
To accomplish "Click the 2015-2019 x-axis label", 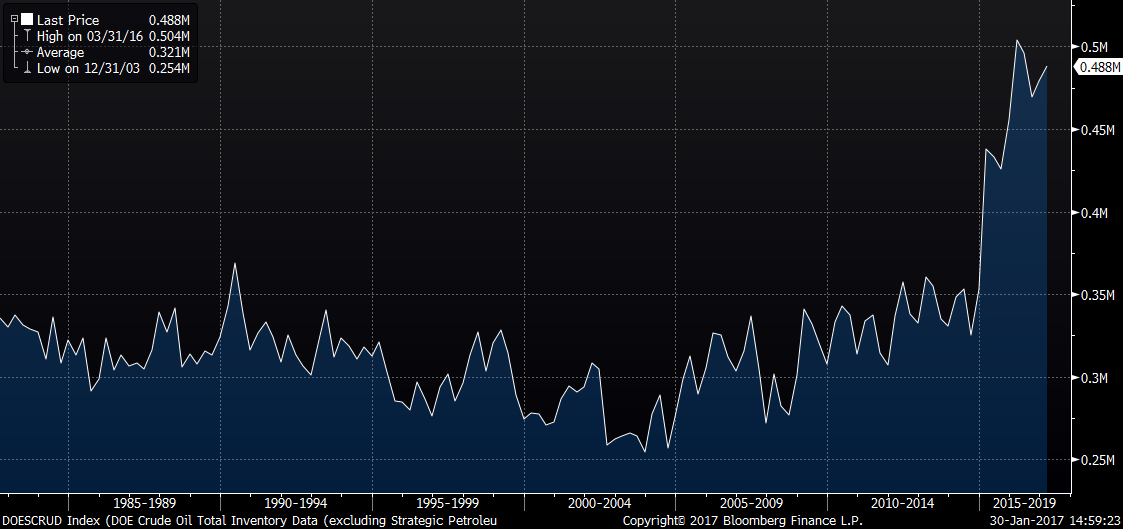I will [x=1025, y=503].
